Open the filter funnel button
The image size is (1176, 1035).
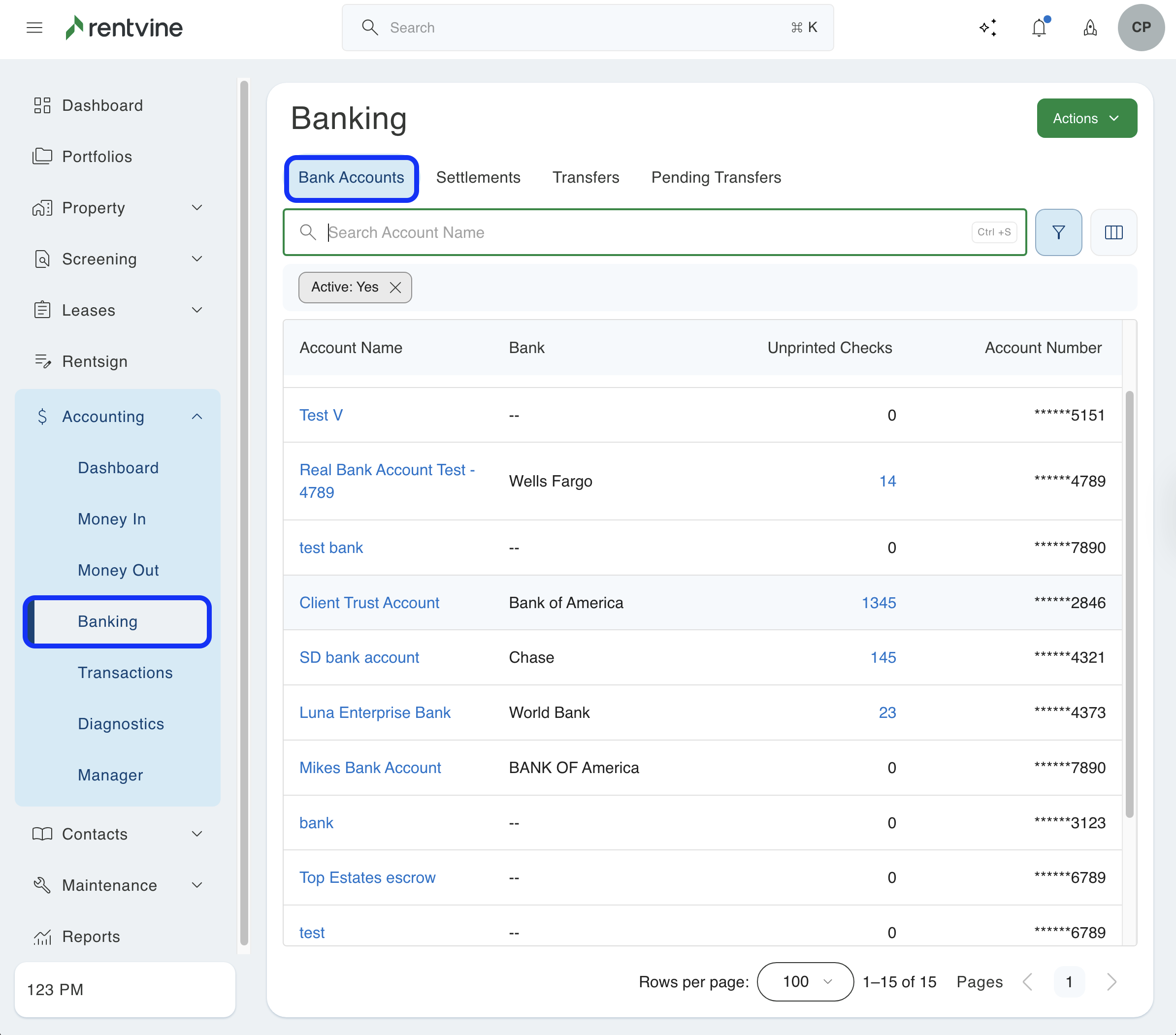coord(1058,232)
